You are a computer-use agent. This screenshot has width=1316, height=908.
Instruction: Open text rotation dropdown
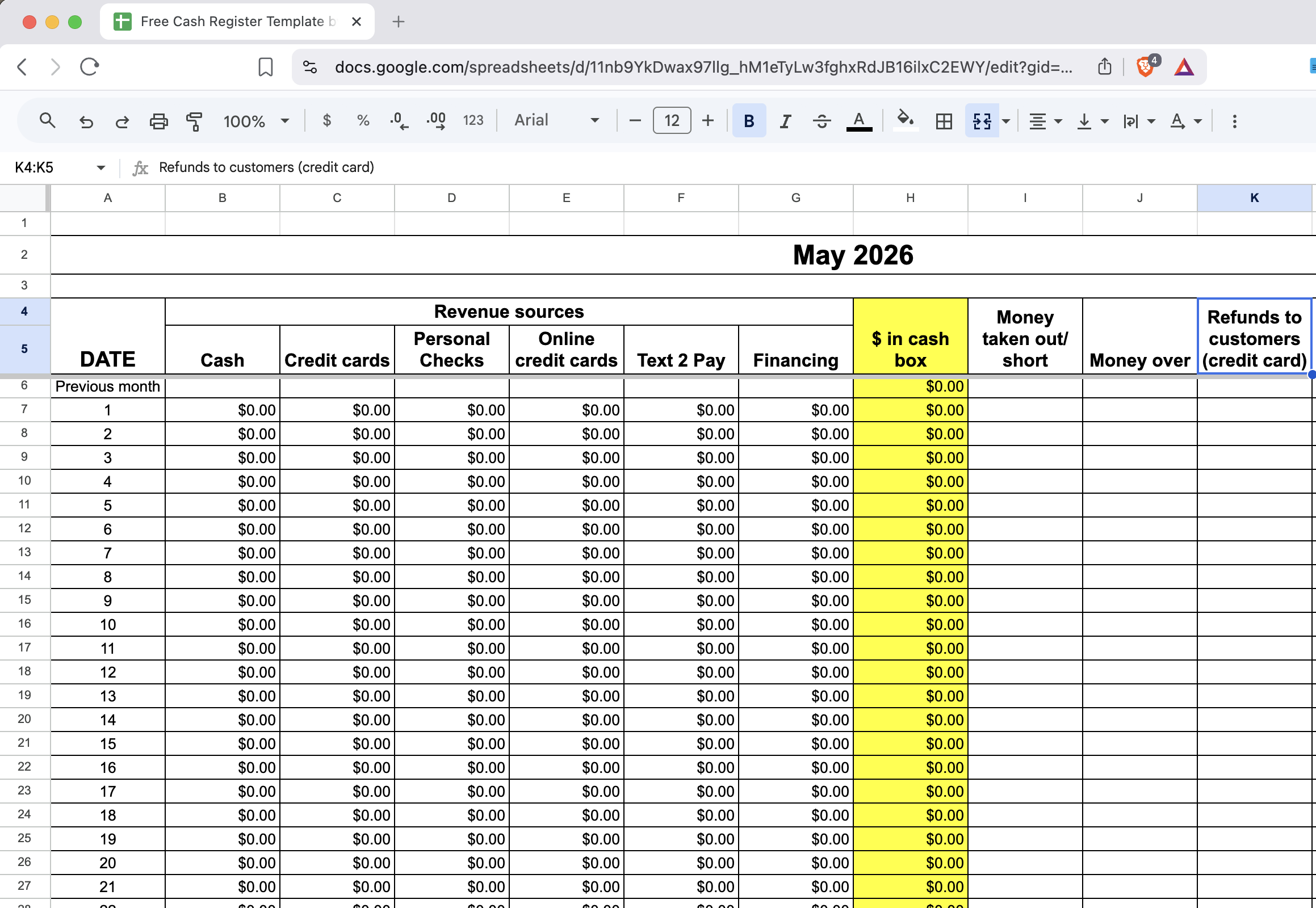(1185, 121)
